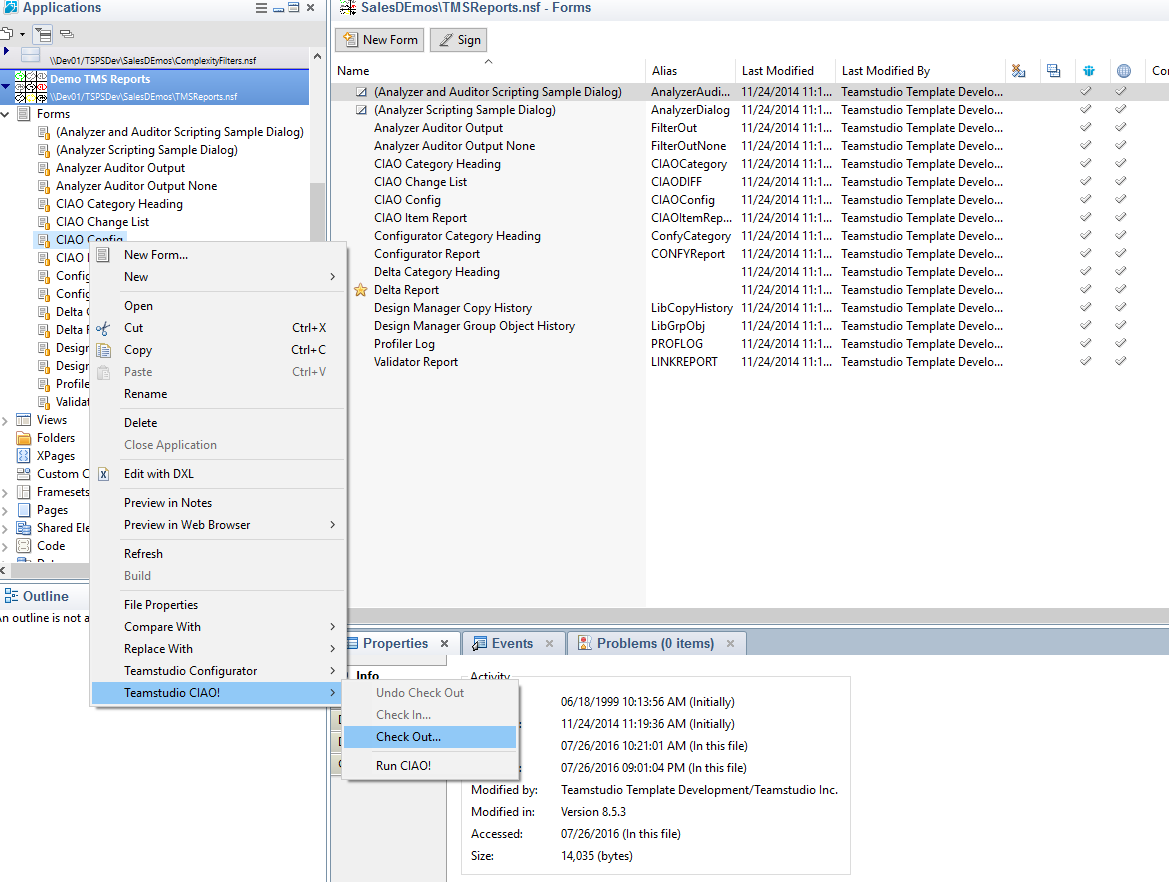Click the Copy icon in context menu
This screenshot has width=1169, height=882.
[x=104, y=350]
